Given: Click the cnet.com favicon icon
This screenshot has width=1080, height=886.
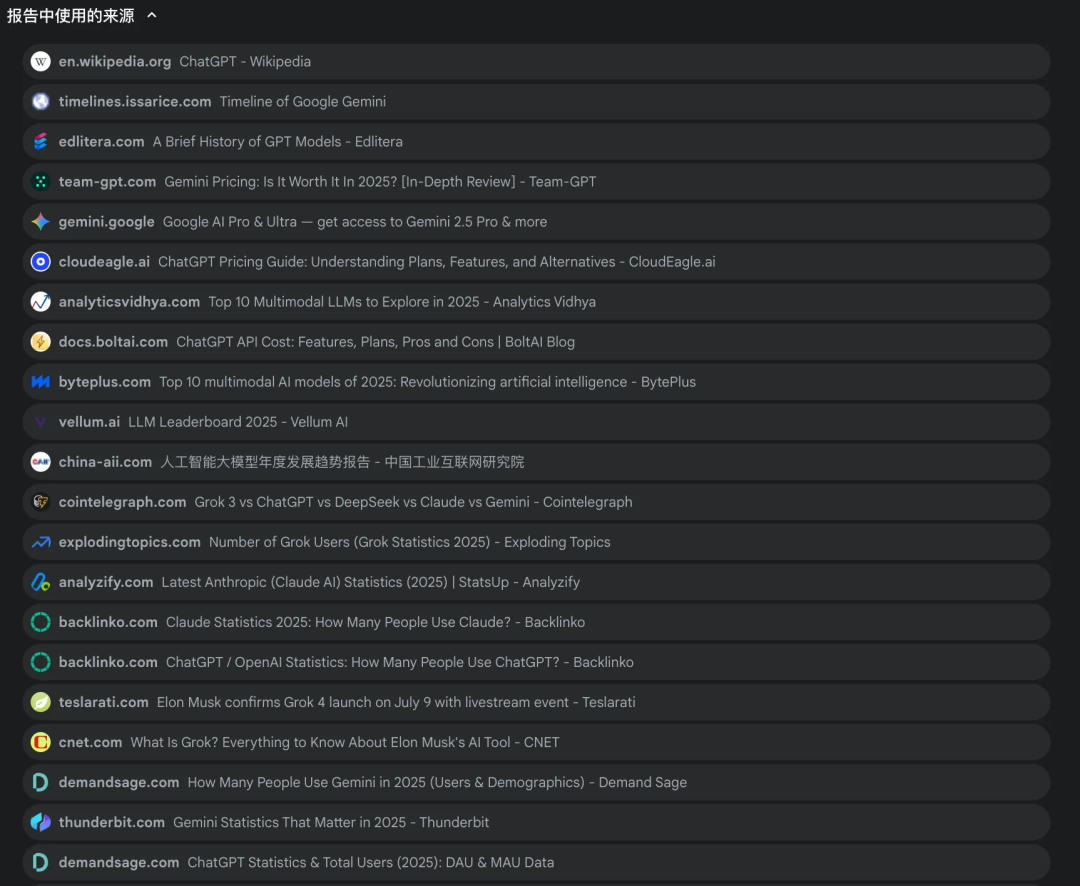Looking at the screenshot, I should coord(41,742).
